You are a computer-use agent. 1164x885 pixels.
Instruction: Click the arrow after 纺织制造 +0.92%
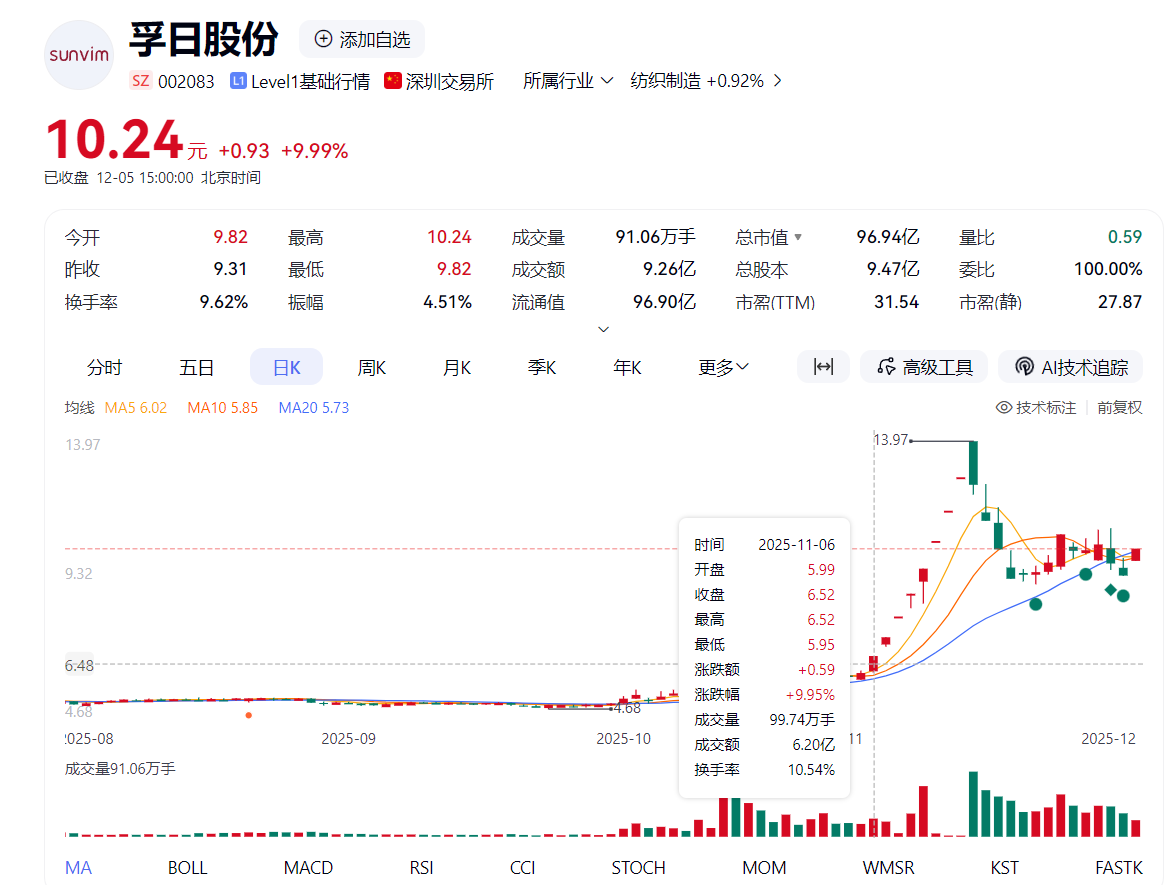(x=777, y=80)
